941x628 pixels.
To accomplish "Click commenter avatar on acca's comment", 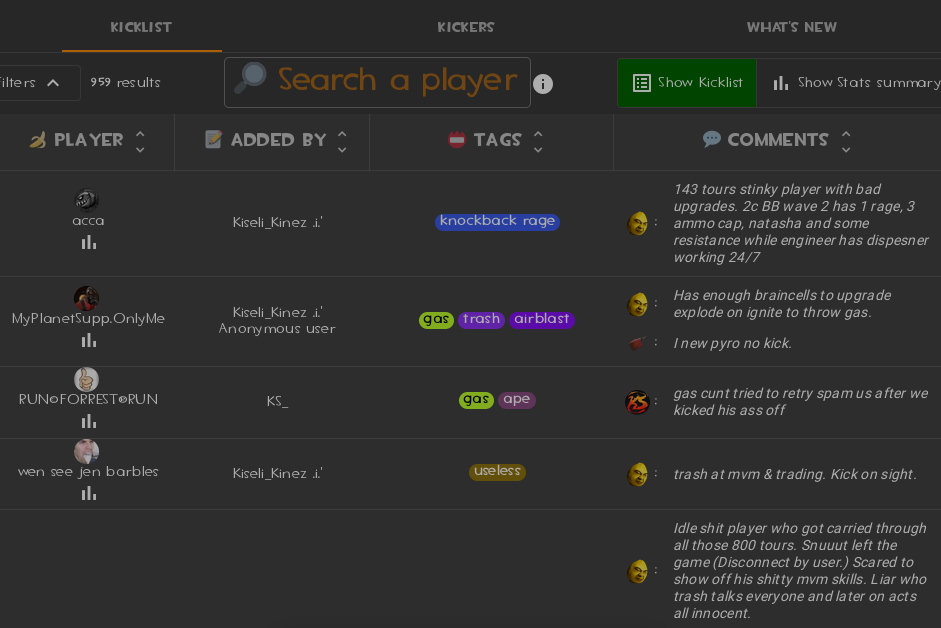I will coord(637,223).
